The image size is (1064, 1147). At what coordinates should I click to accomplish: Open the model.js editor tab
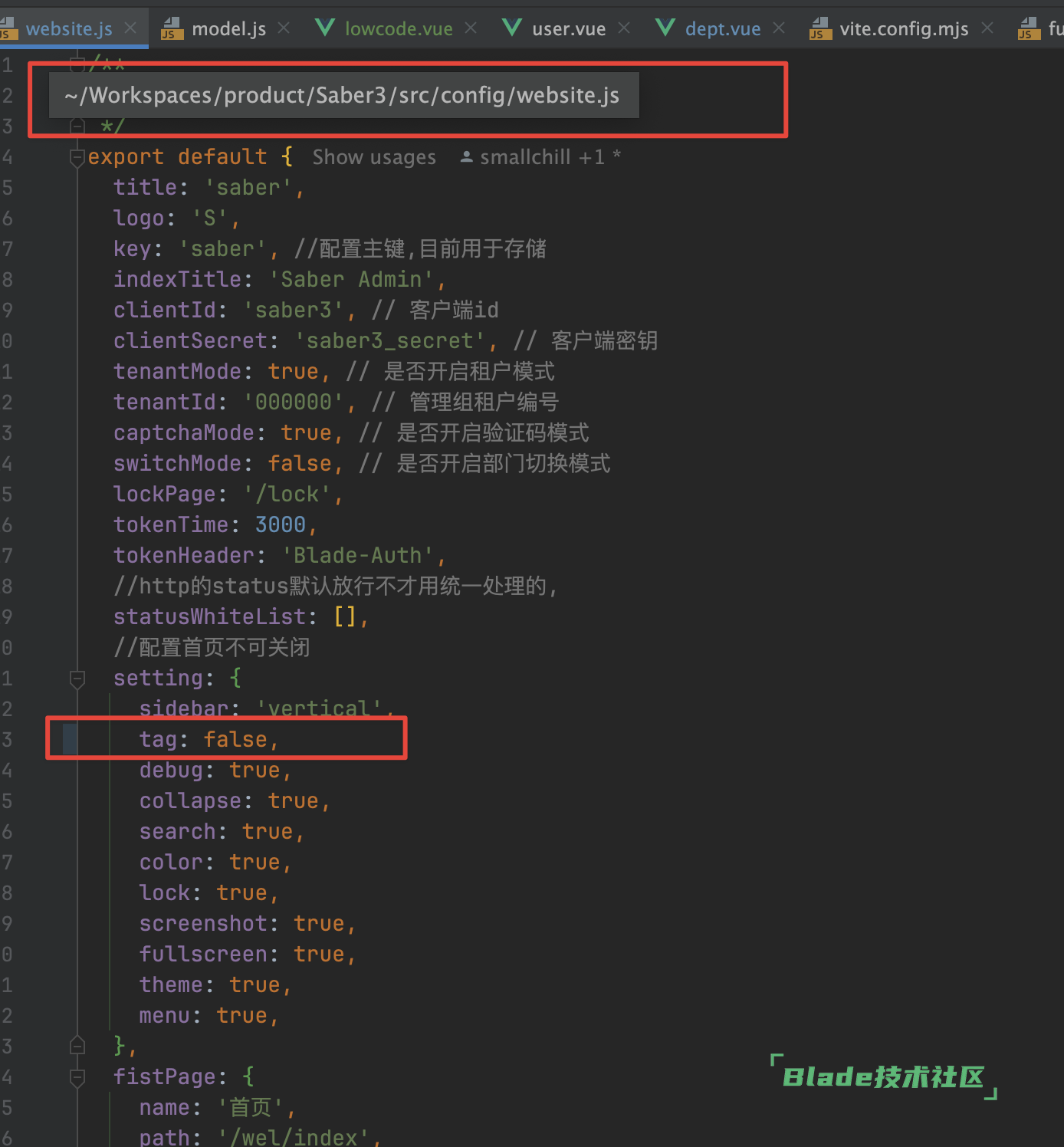click(228, 29)
